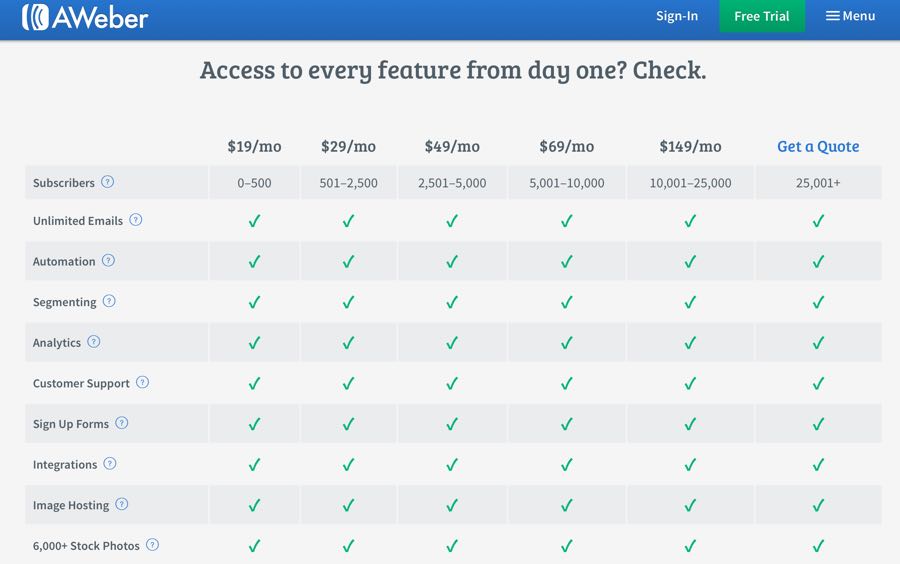900x564 pixels.
Task: Click the Analytics question mark icon
Action: click(94, 342)
